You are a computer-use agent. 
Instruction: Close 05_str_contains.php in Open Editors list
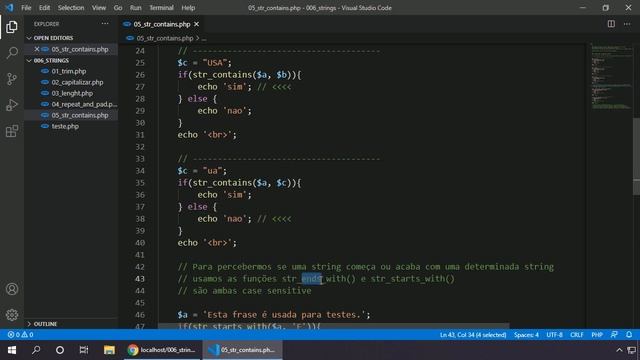pyautogui.click(x=37, y=49)
